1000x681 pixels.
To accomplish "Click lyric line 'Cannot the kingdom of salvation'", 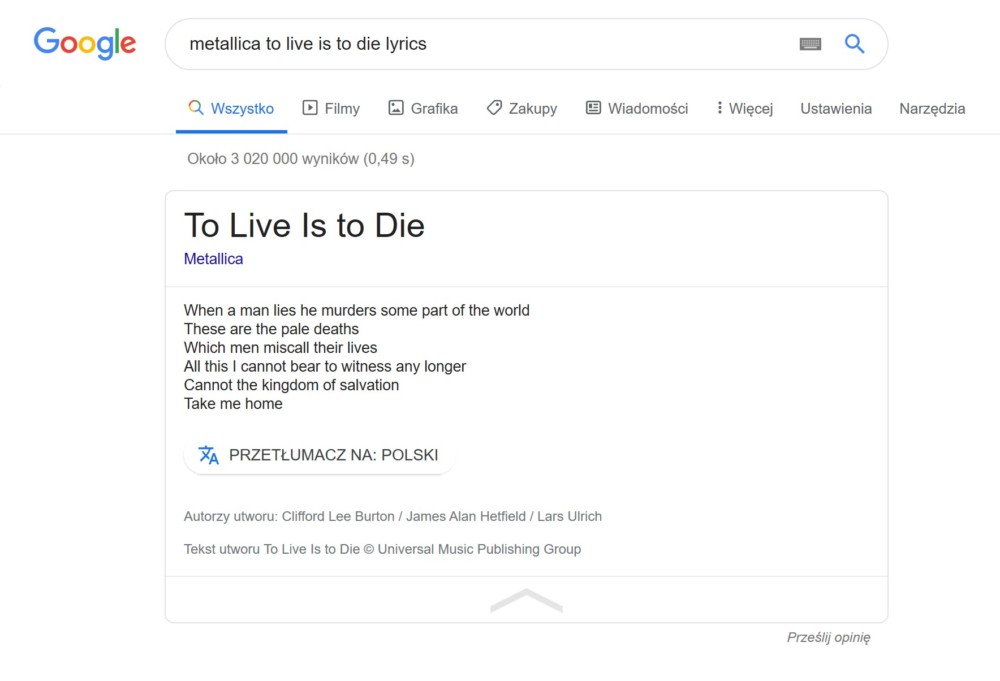I will point(291,385).
